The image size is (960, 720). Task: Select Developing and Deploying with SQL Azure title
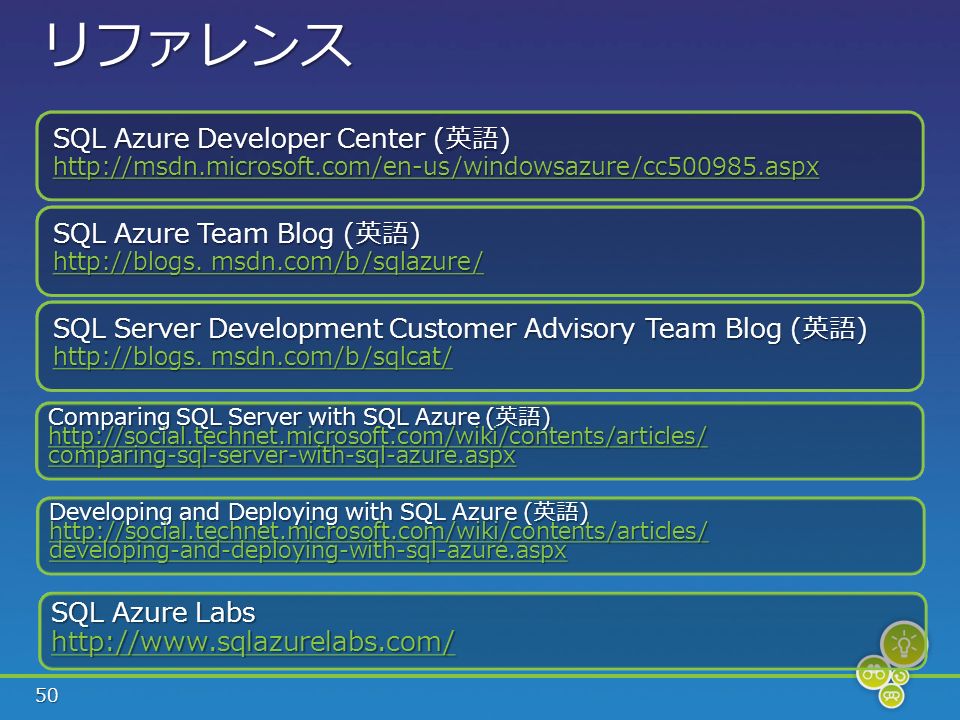click(318, 512)
